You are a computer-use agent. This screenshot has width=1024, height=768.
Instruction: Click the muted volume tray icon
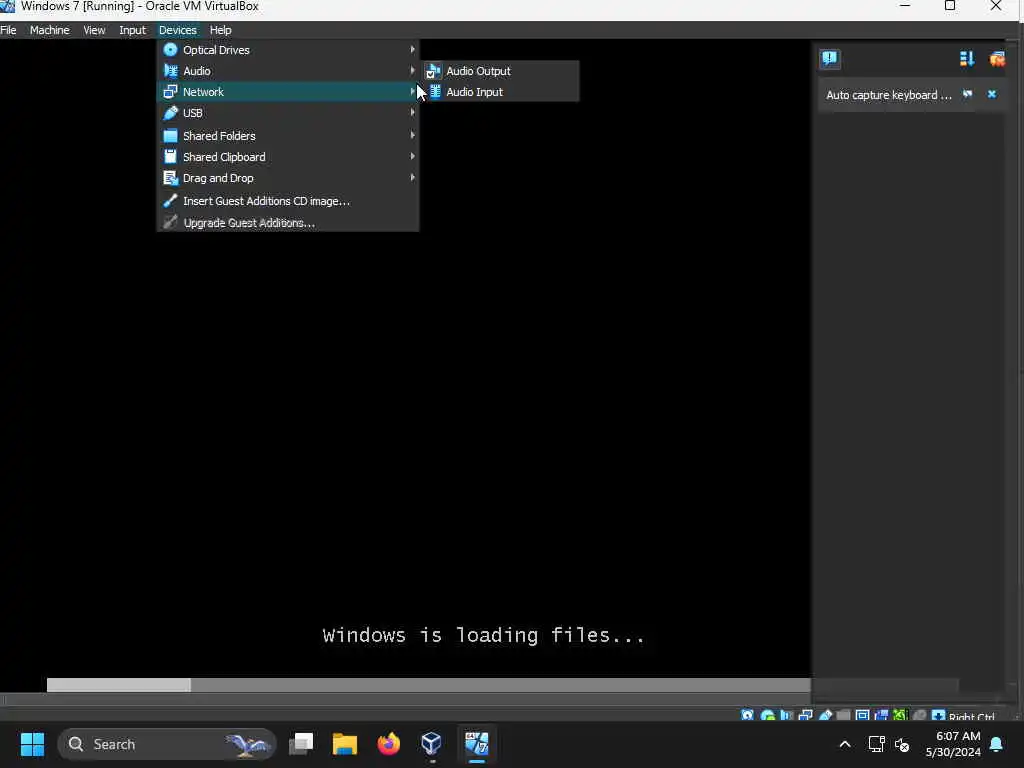pos(903,744)
